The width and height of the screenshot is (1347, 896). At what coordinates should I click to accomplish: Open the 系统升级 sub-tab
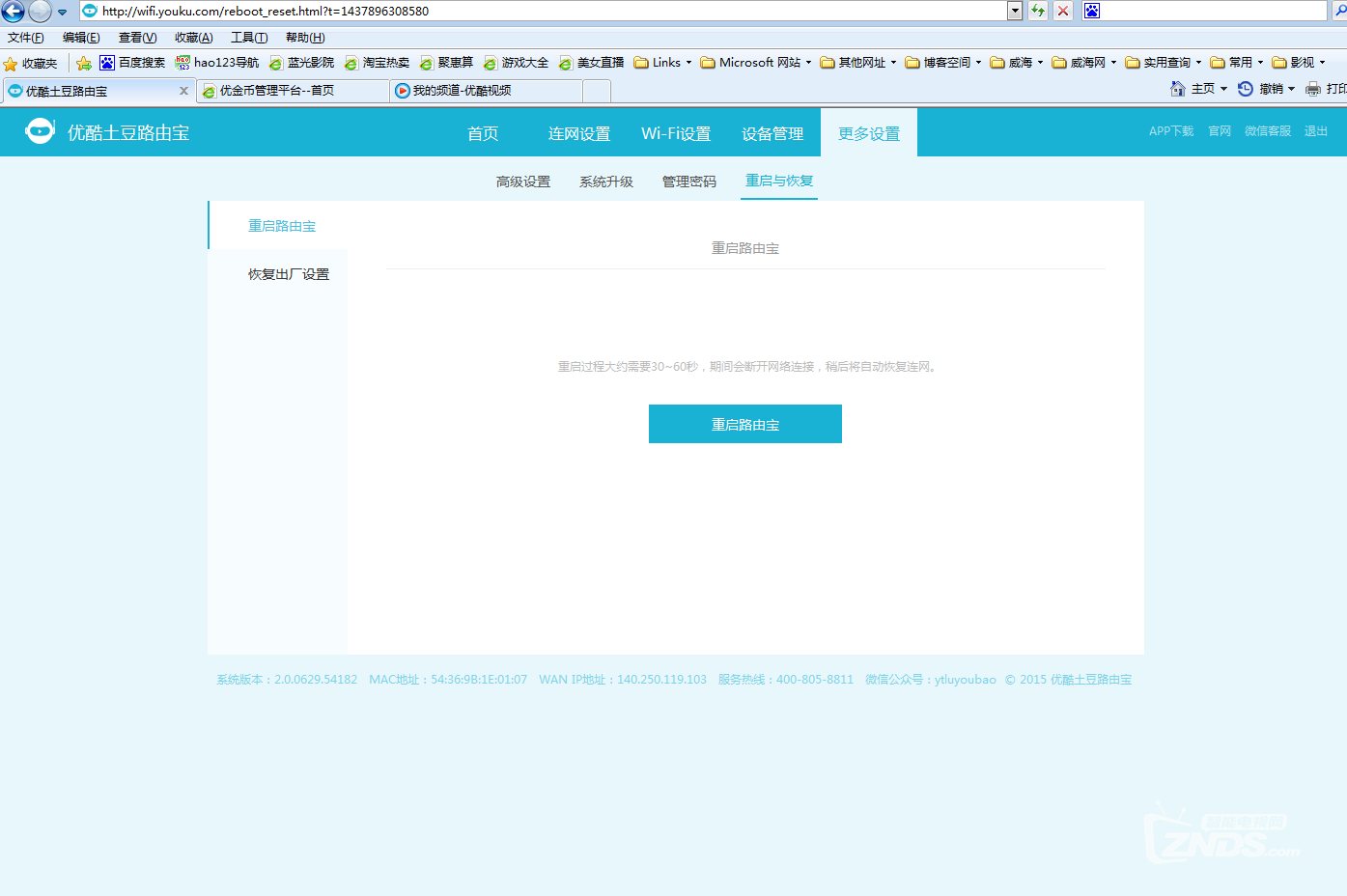pos(606,182)
